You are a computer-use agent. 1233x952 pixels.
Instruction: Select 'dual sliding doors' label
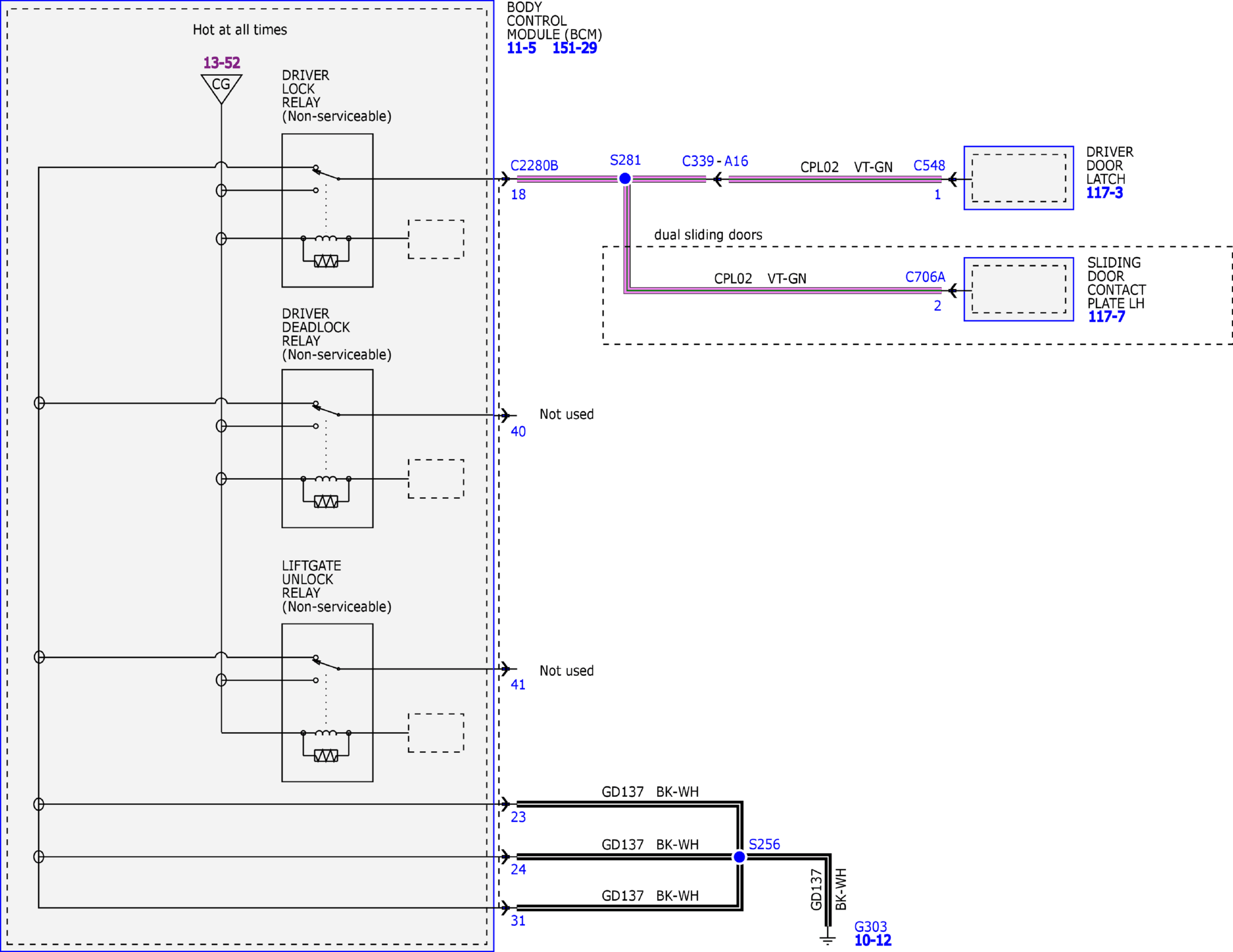[x=708, y=235]
